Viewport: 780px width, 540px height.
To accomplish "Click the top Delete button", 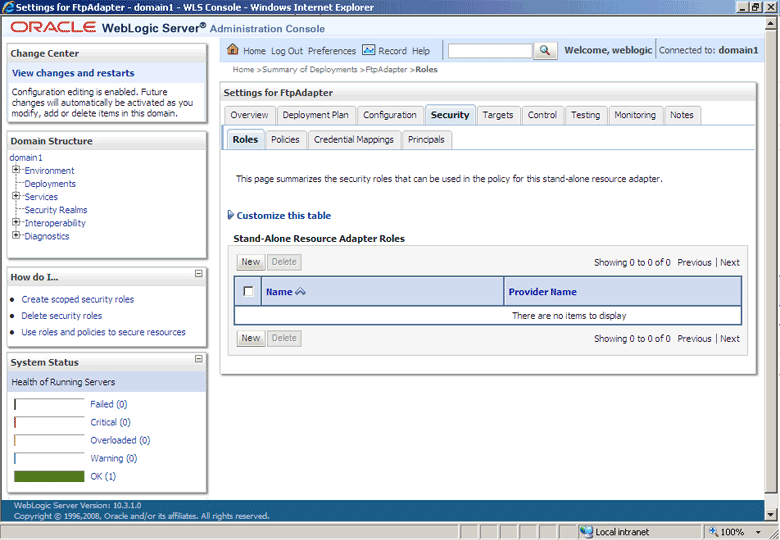I will coord(284,262).
